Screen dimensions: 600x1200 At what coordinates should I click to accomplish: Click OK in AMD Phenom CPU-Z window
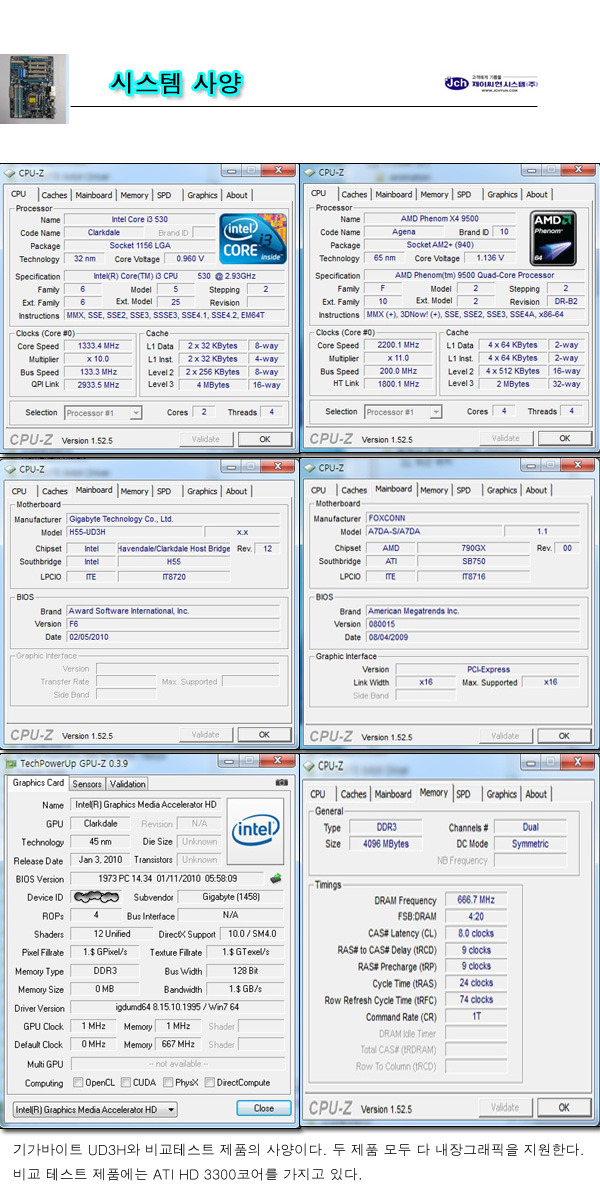click(564, 438)
